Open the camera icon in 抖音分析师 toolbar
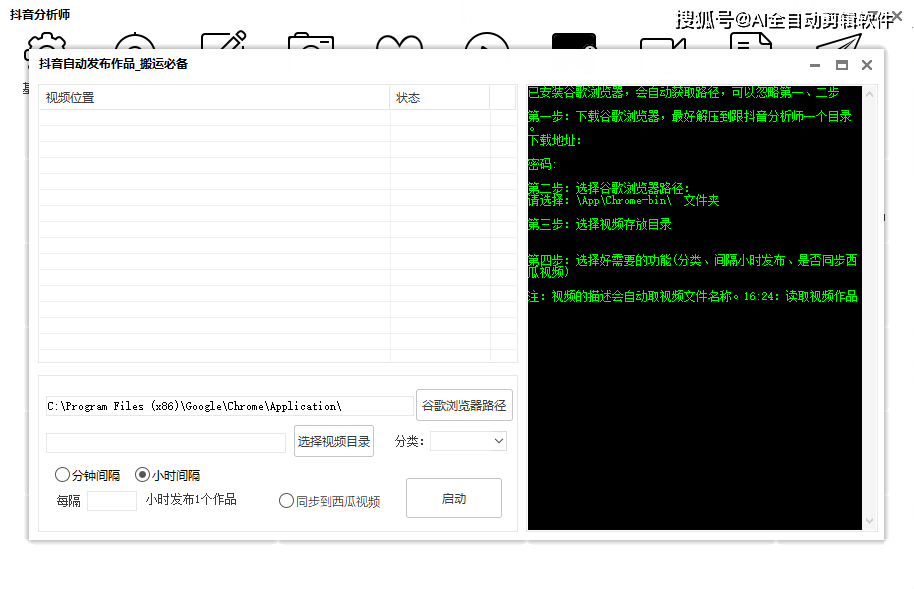 (x=311, y=42)
